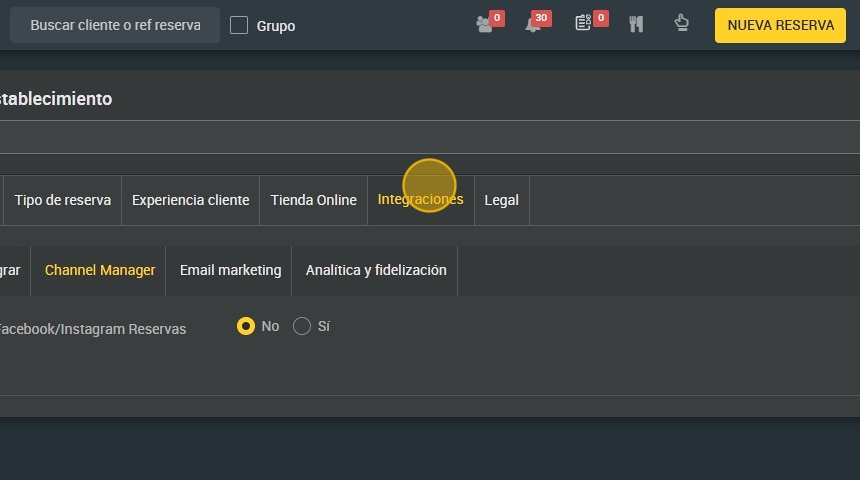Open the Legal tab
Screen dimensions: 860x480
pos(501,200)
